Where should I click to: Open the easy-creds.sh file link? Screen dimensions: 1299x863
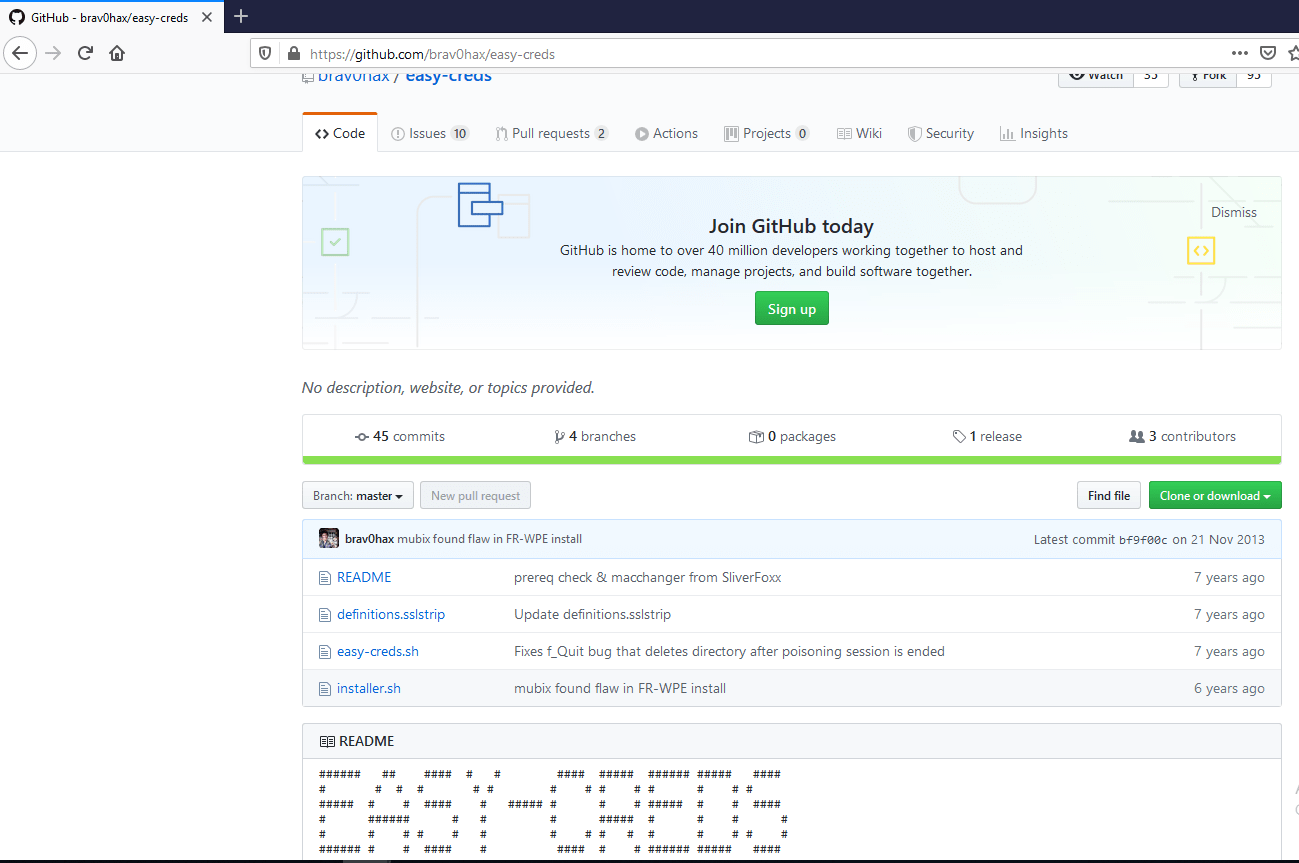click(x=378, y=651)
